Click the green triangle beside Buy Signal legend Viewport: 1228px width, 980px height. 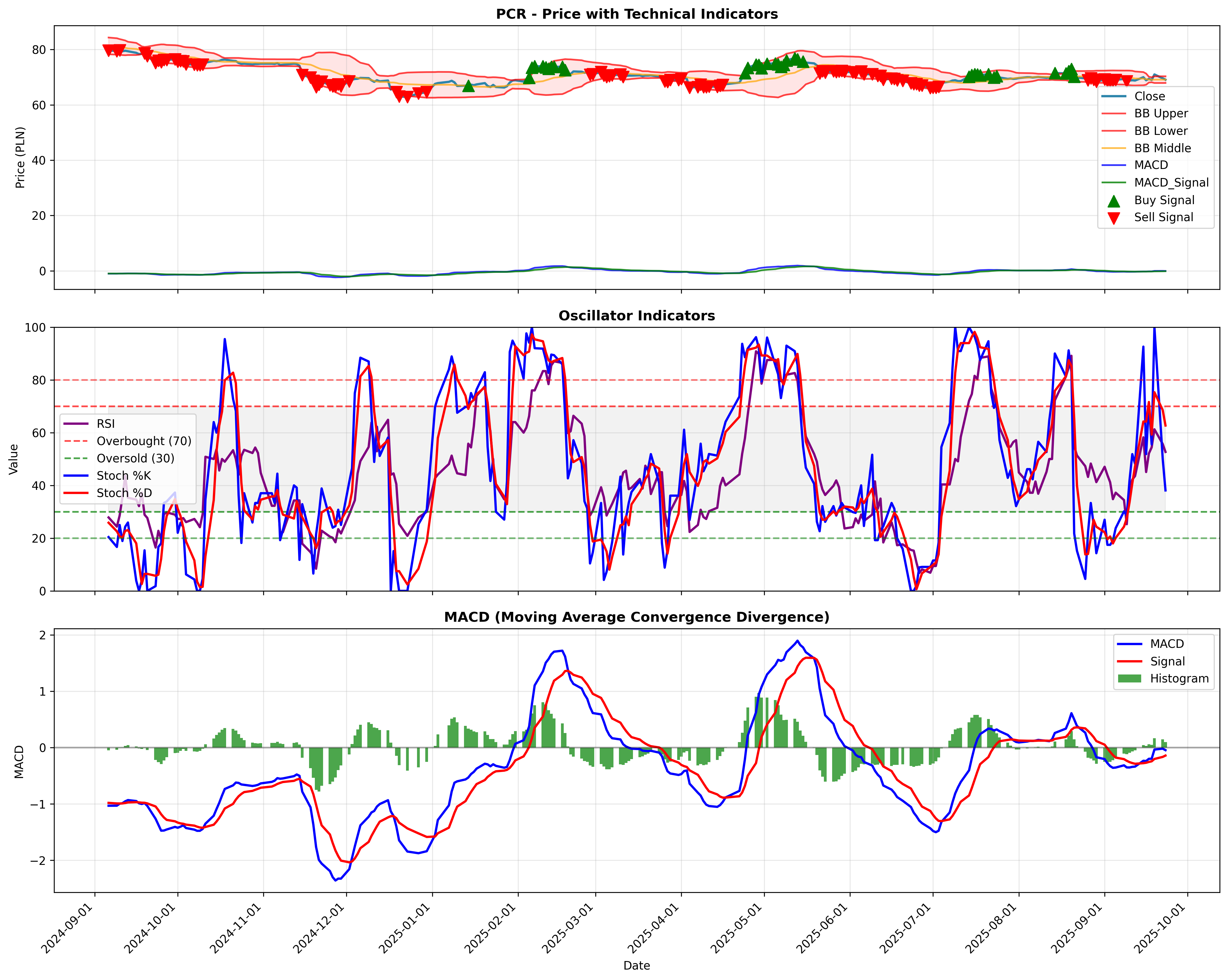pyautogui.click(x=1113, y=201)
